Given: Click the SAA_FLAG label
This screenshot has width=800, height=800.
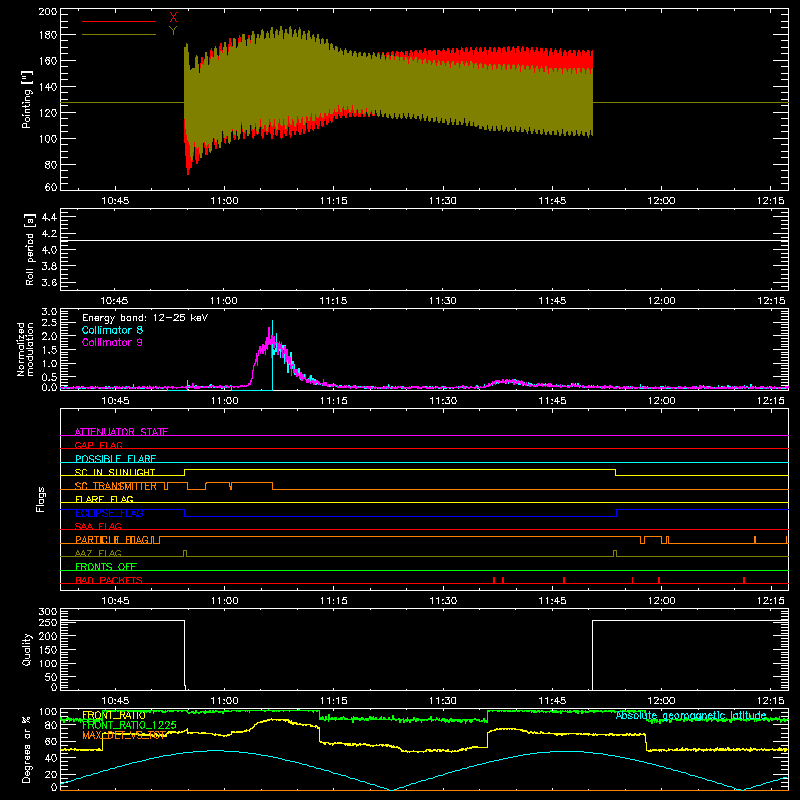Looking at the screenshot, I should click(98, 526).
